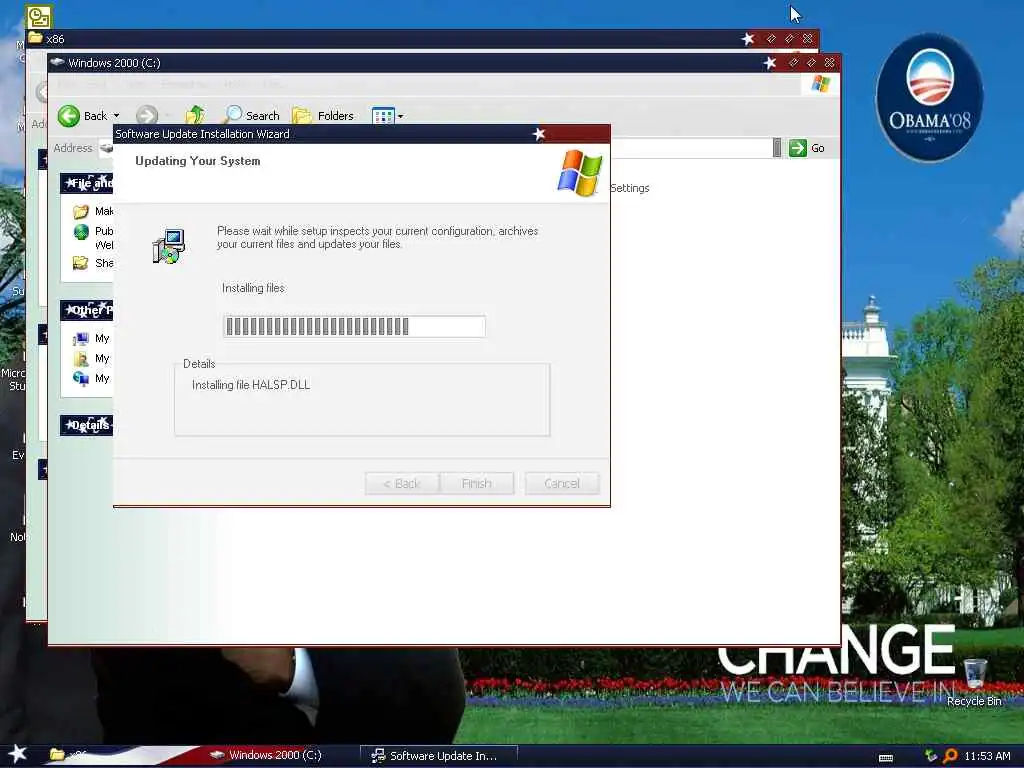Click the 'Updating Your System' heading

(198, 161)
